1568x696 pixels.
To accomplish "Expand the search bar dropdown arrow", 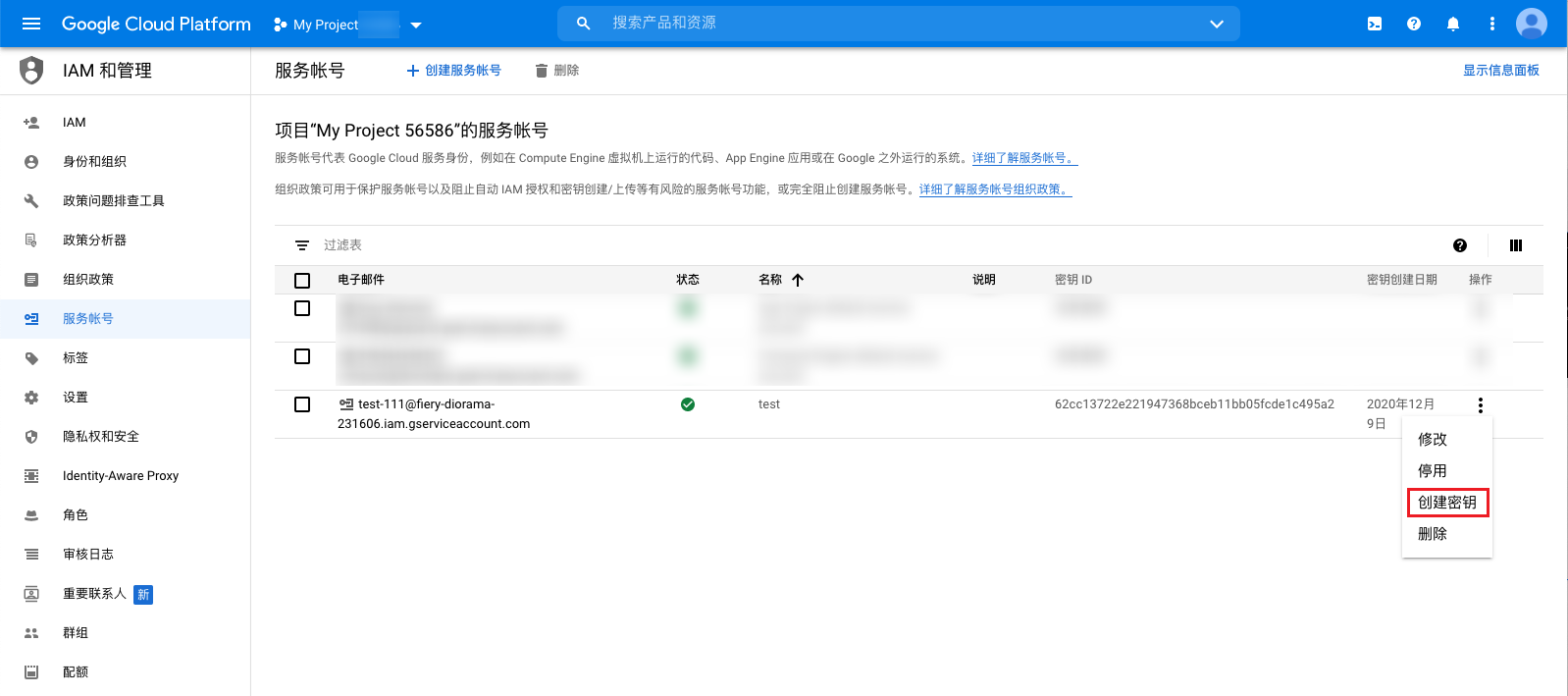I will [x=1217, y=24].
